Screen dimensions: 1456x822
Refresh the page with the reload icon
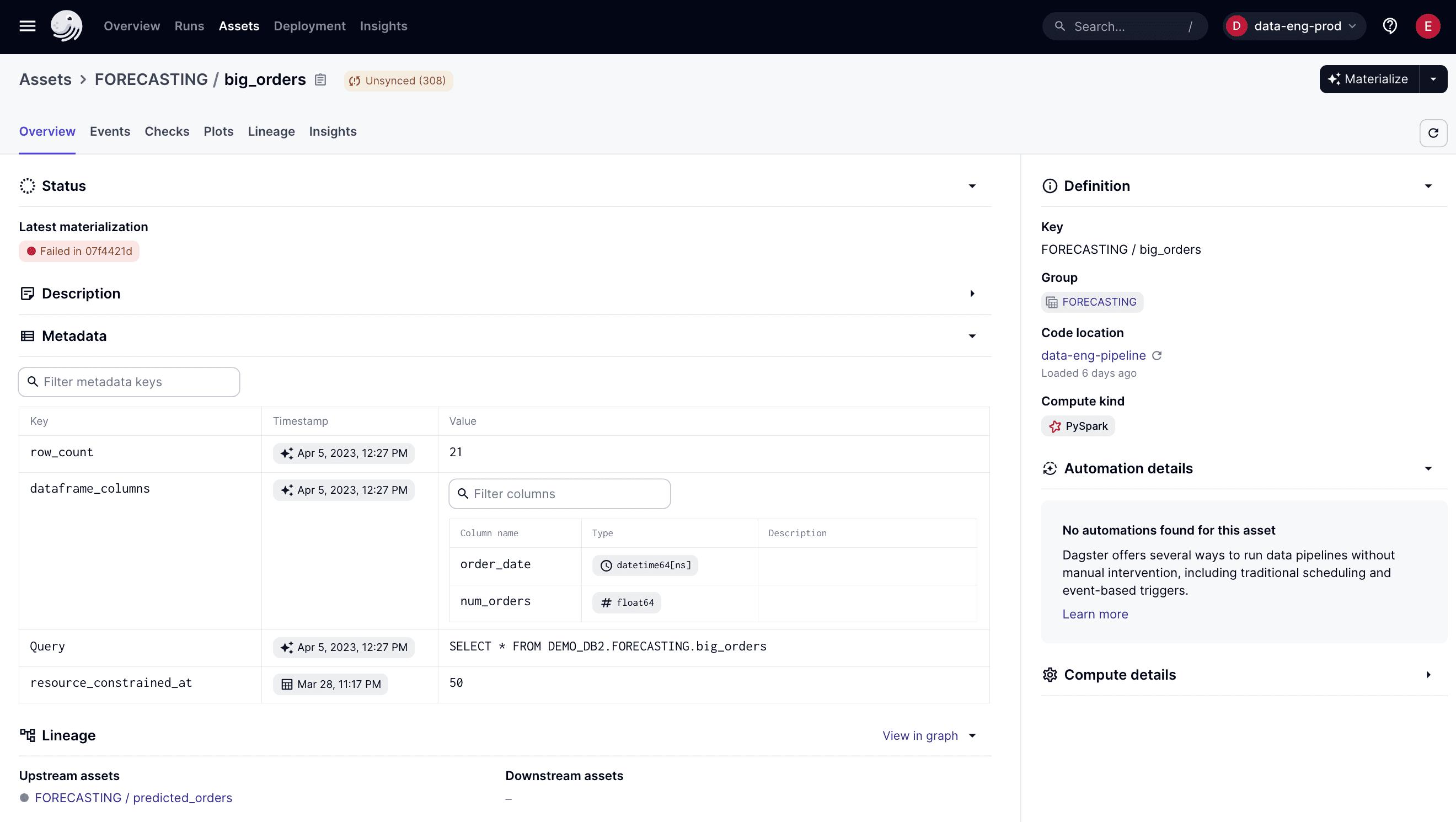click(1434, 133)
